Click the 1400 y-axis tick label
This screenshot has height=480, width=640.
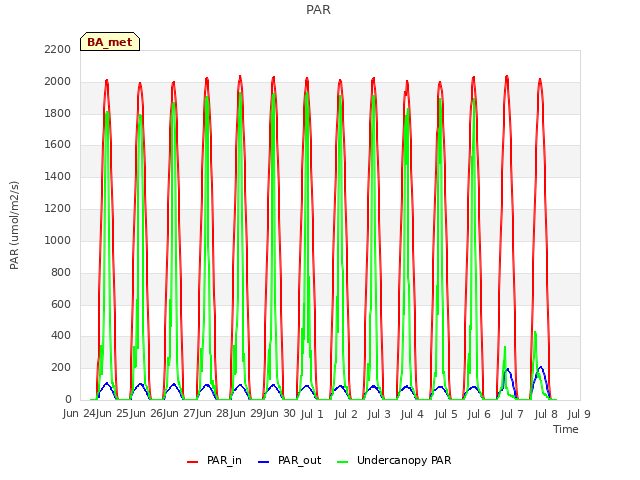58,176
